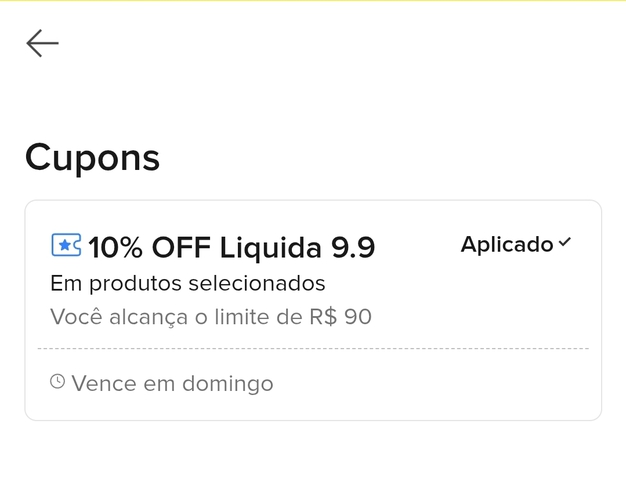Click the "Liquida 9.9" campaign name
The width and height of the screenshot is (626, 500).
pos(297,246)
